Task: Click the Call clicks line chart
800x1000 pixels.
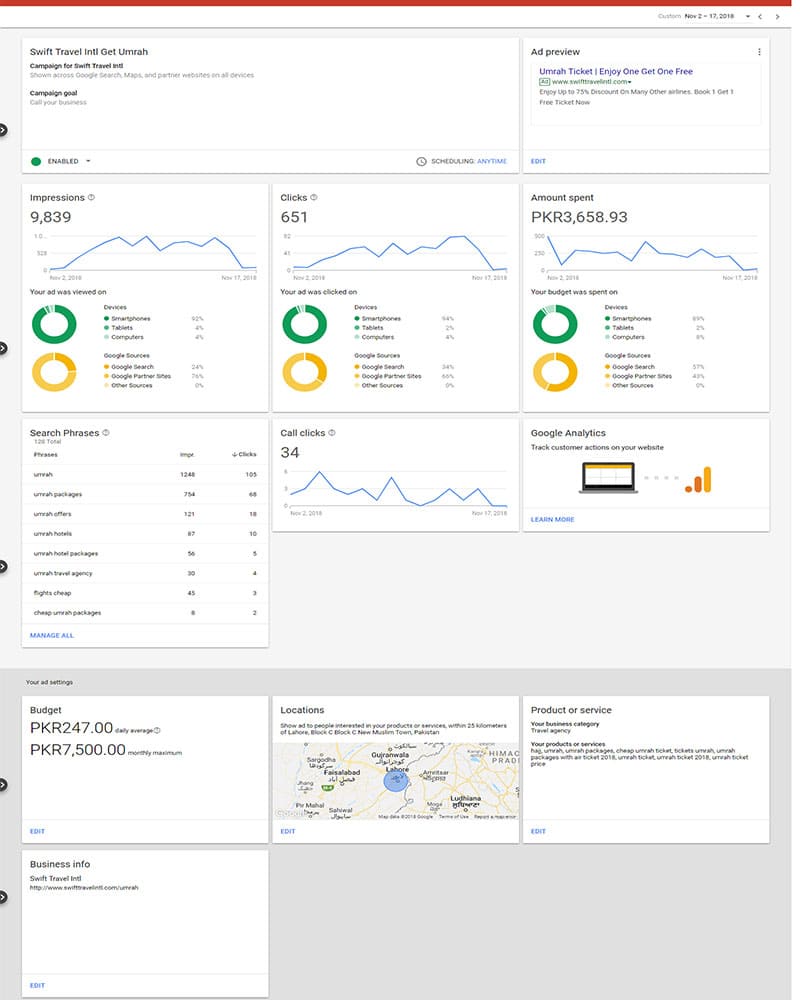Action: coord(399,489)
